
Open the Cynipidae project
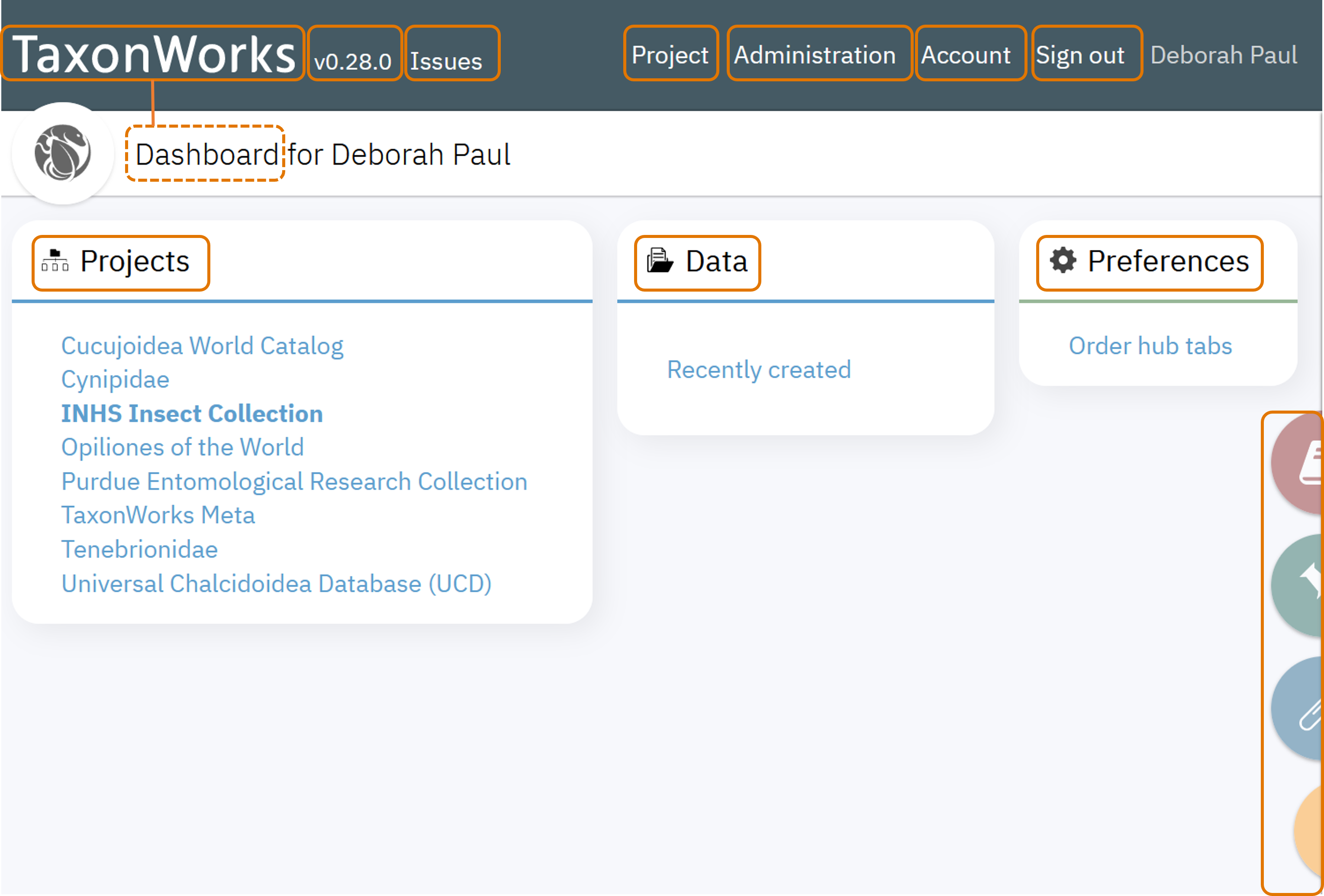[x=115, y=379]
